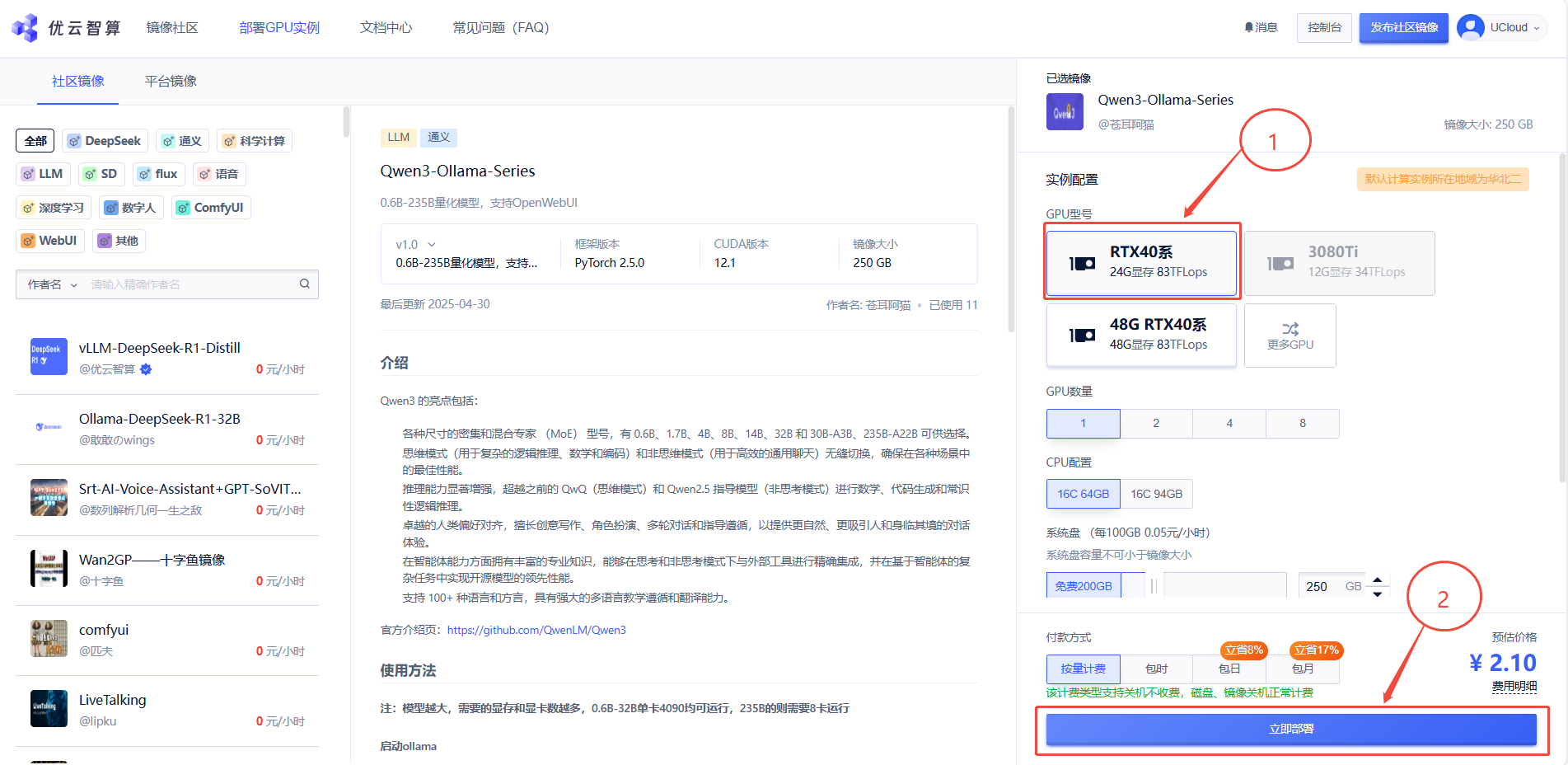This screenshot has height=765, width=1568.
Task: Select 按量计费 payment method
Action: (x=1083, y=669)
